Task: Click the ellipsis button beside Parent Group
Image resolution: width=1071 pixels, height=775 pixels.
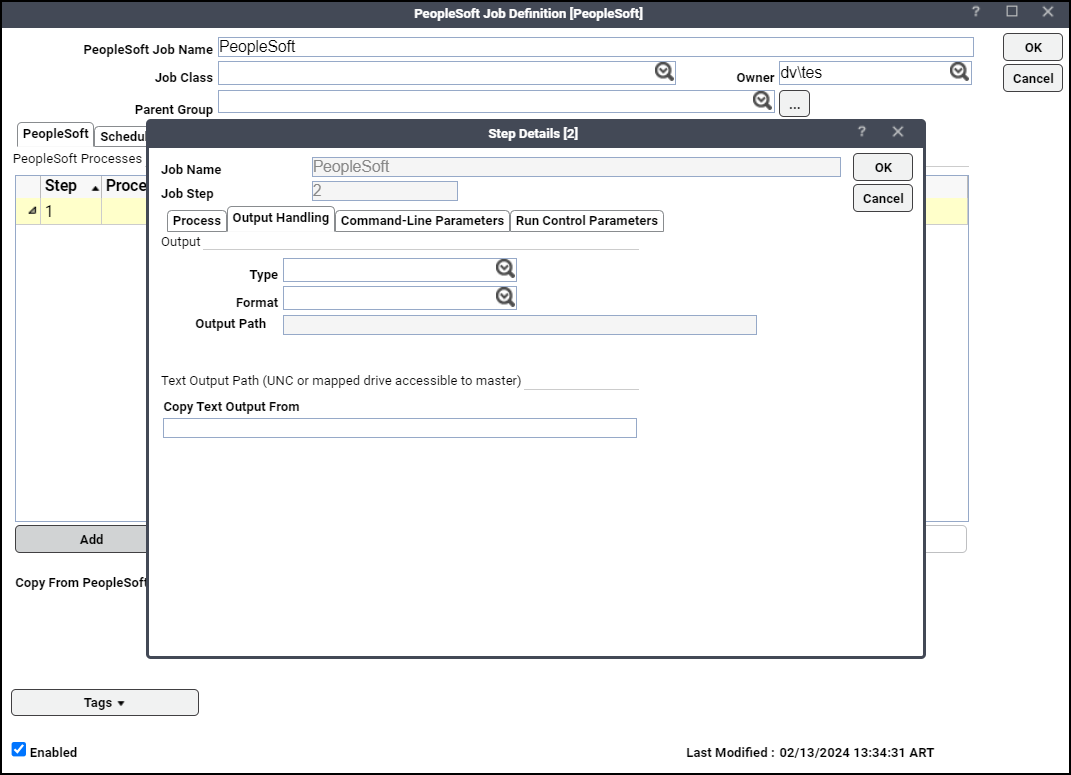Action: click(794, 104)
